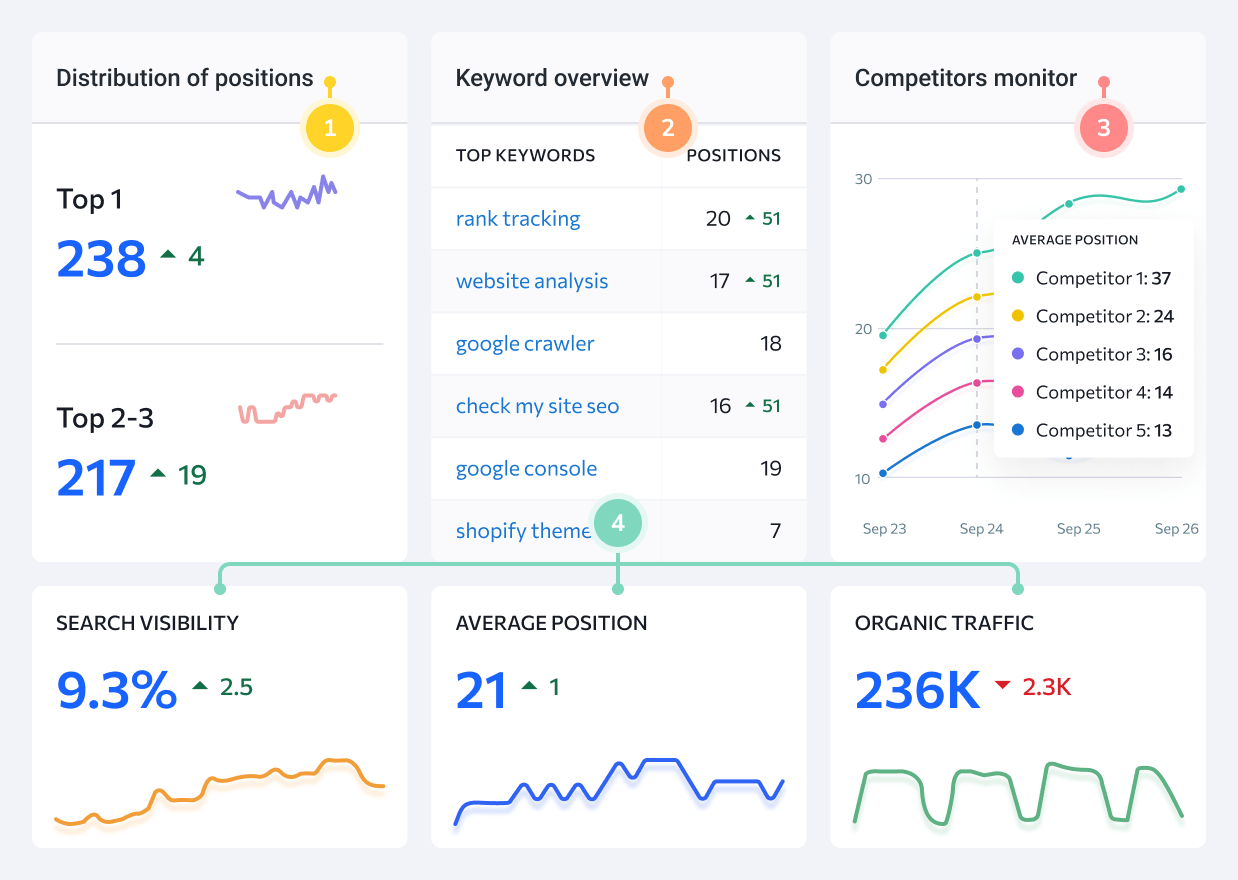The image size is (1238, 880).
Task: Sort by the TOP KEYWORDS column header
Action: [525, 155]
